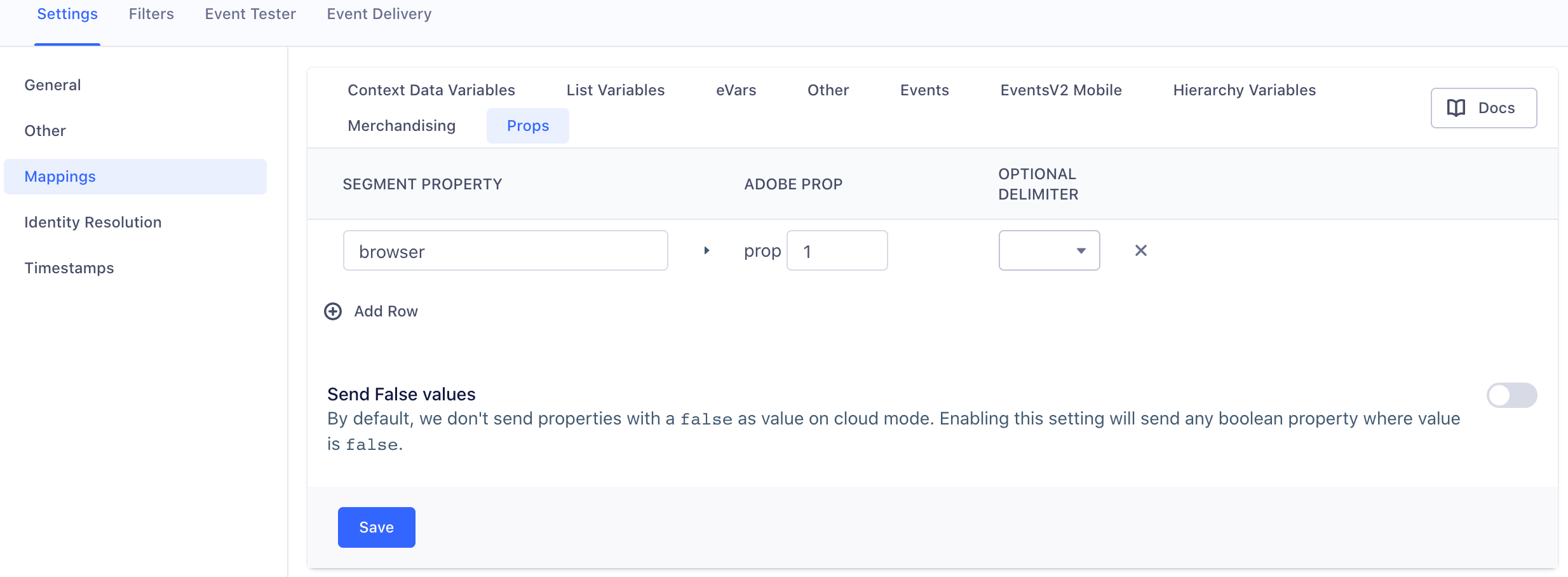The width and height of the screenshot is (1568, 577).
Task: Select the Hierarchy Variables tab
Action: (x=1244, y=90)
